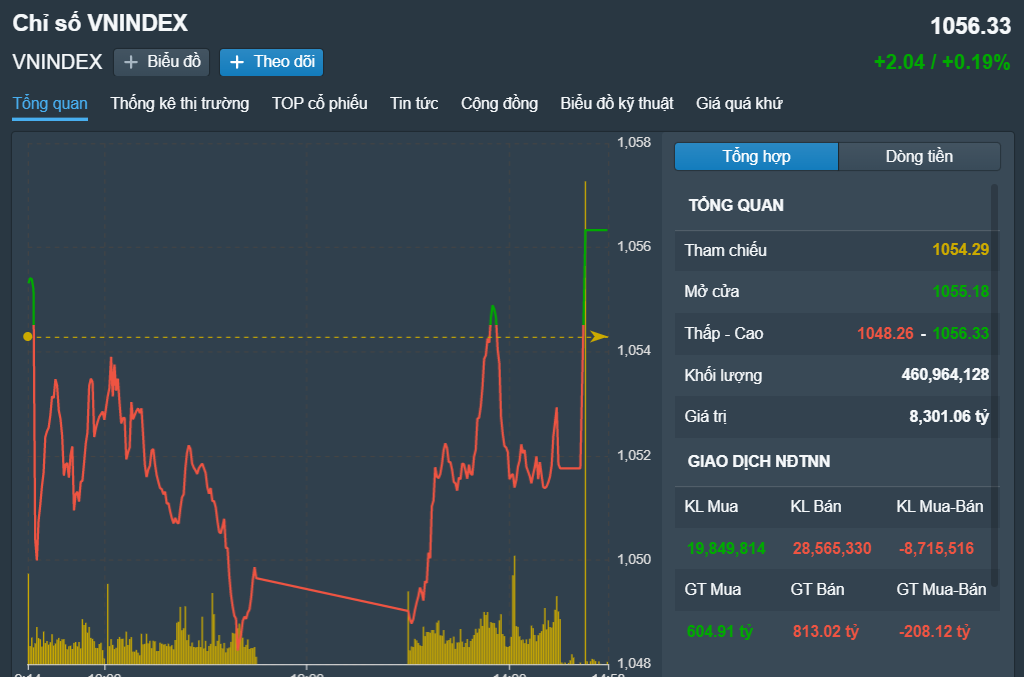Screen dimensions: 1024x677
Task: Open the Cộng đồng tab
Action: [x=499, y=104]
